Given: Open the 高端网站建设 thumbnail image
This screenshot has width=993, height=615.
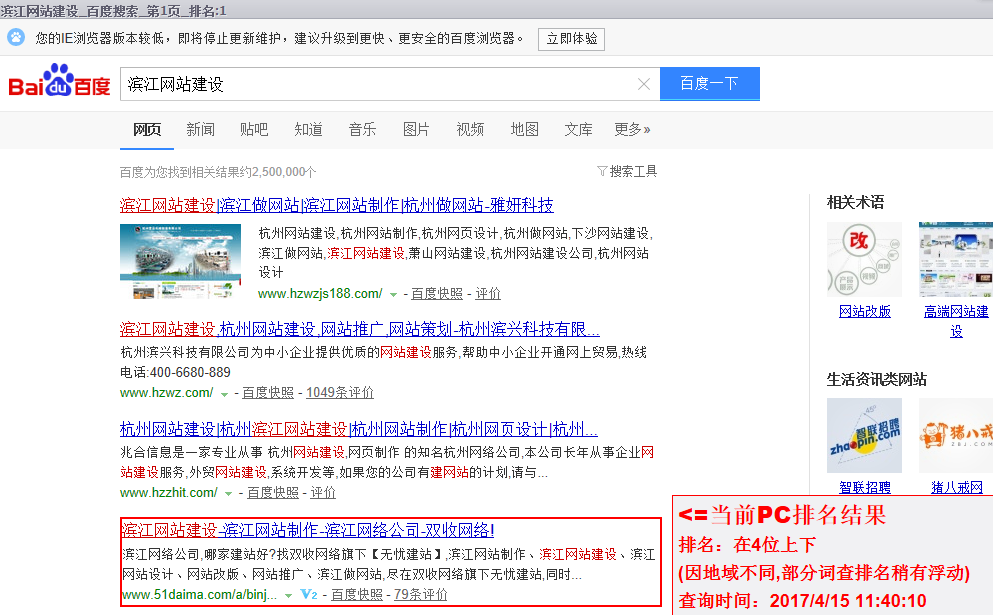Looking at the screenshot, I should (955, 259).
